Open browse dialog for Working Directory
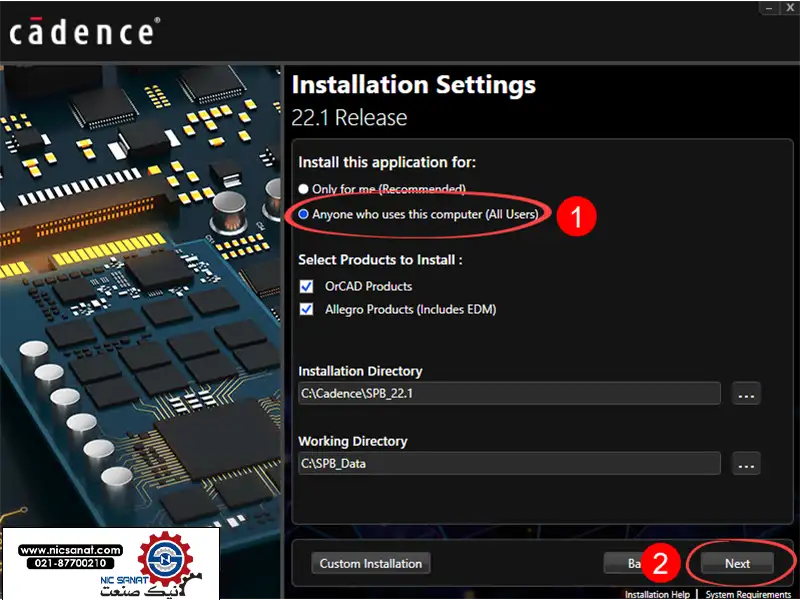800x600 pixels. [746, 464]
